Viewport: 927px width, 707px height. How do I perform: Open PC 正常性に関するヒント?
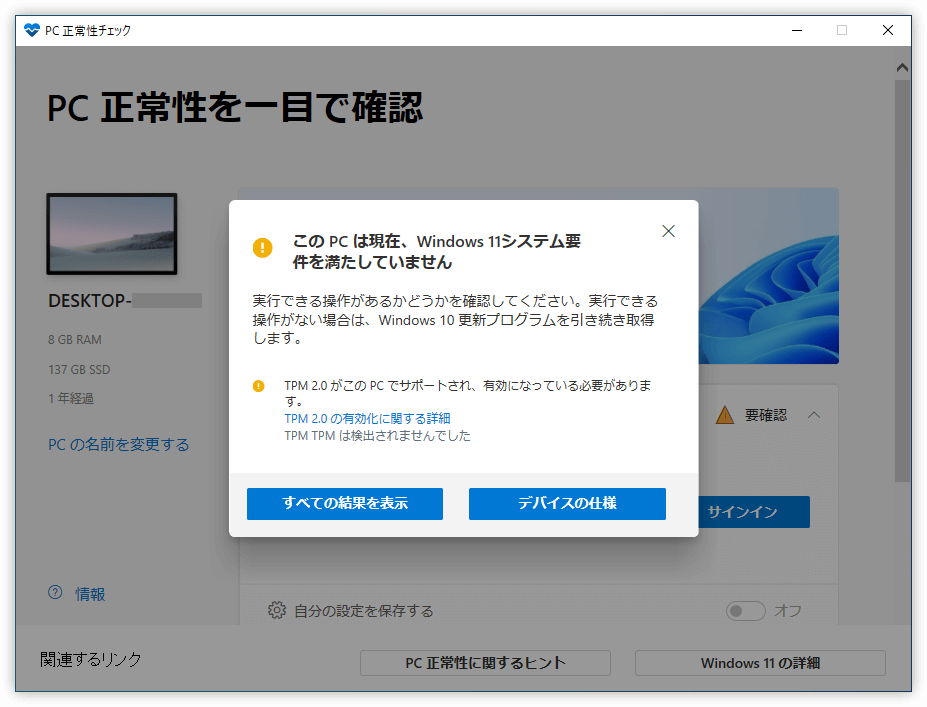pyautogui.click(x=485, y=663)
